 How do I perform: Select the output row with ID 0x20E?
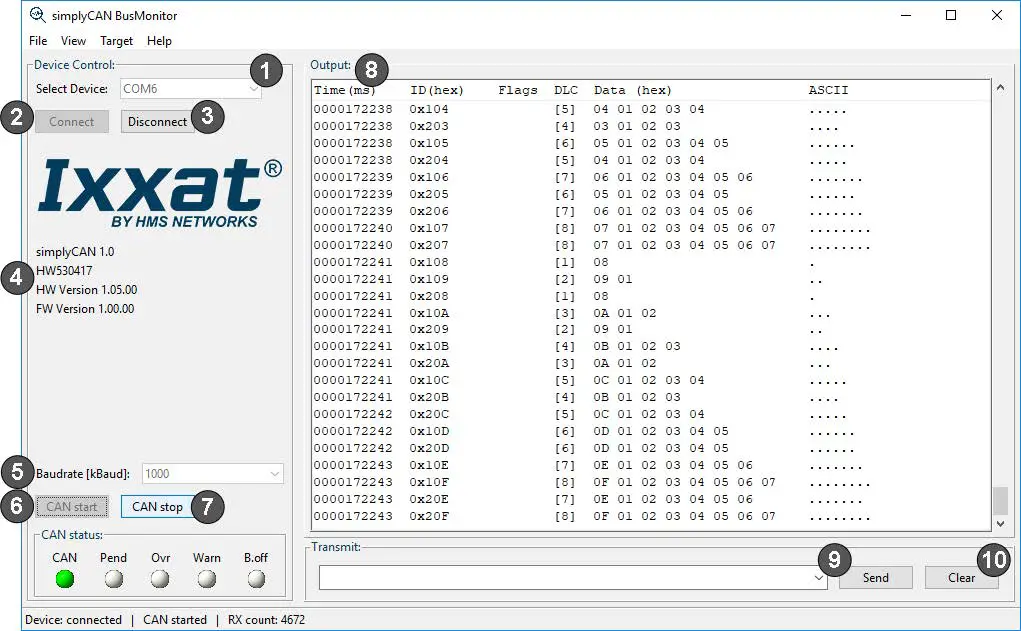tap(651, 499)
